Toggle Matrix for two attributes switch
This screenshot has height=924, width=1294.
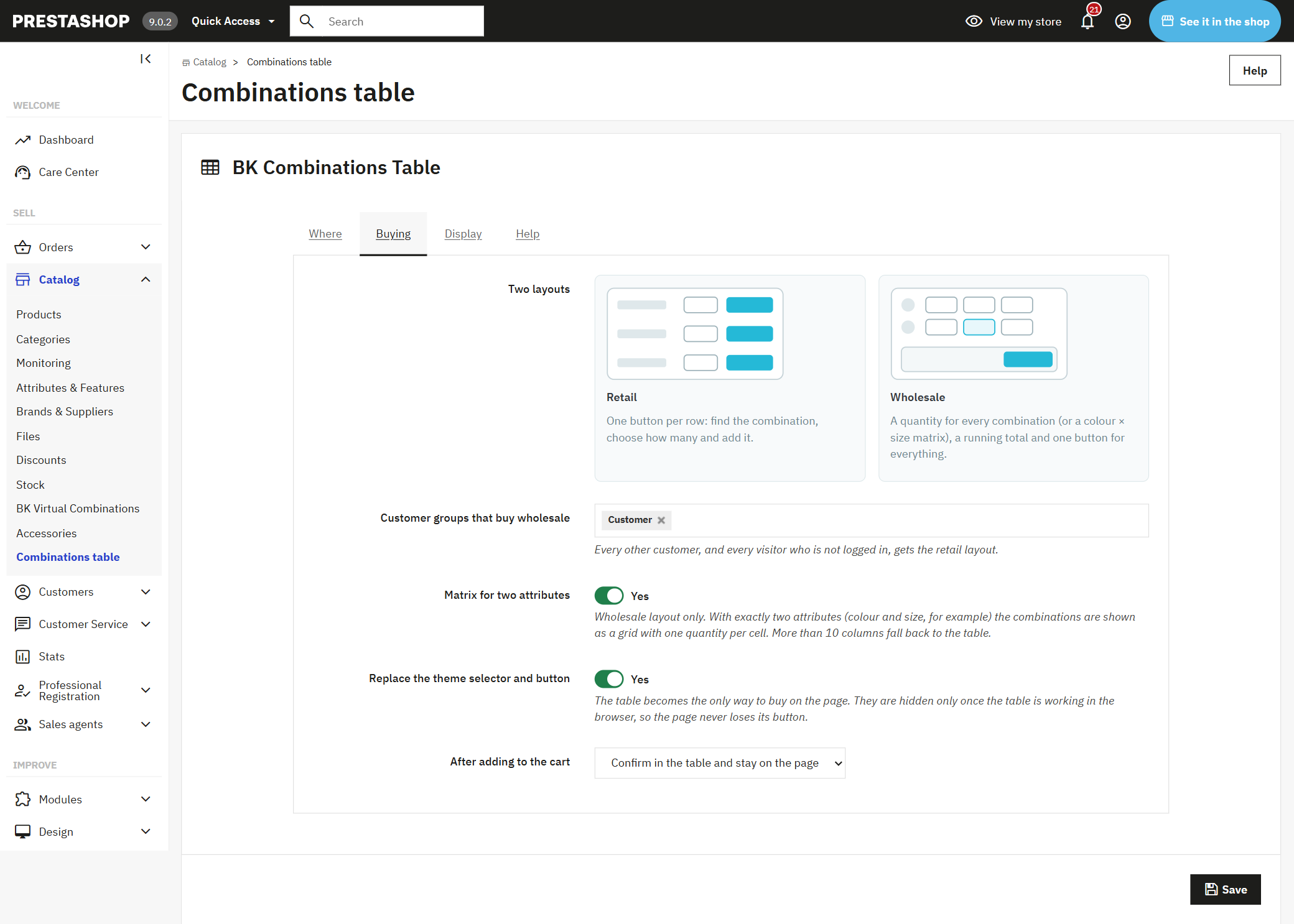pyautogui.click(x=609, y=596)
